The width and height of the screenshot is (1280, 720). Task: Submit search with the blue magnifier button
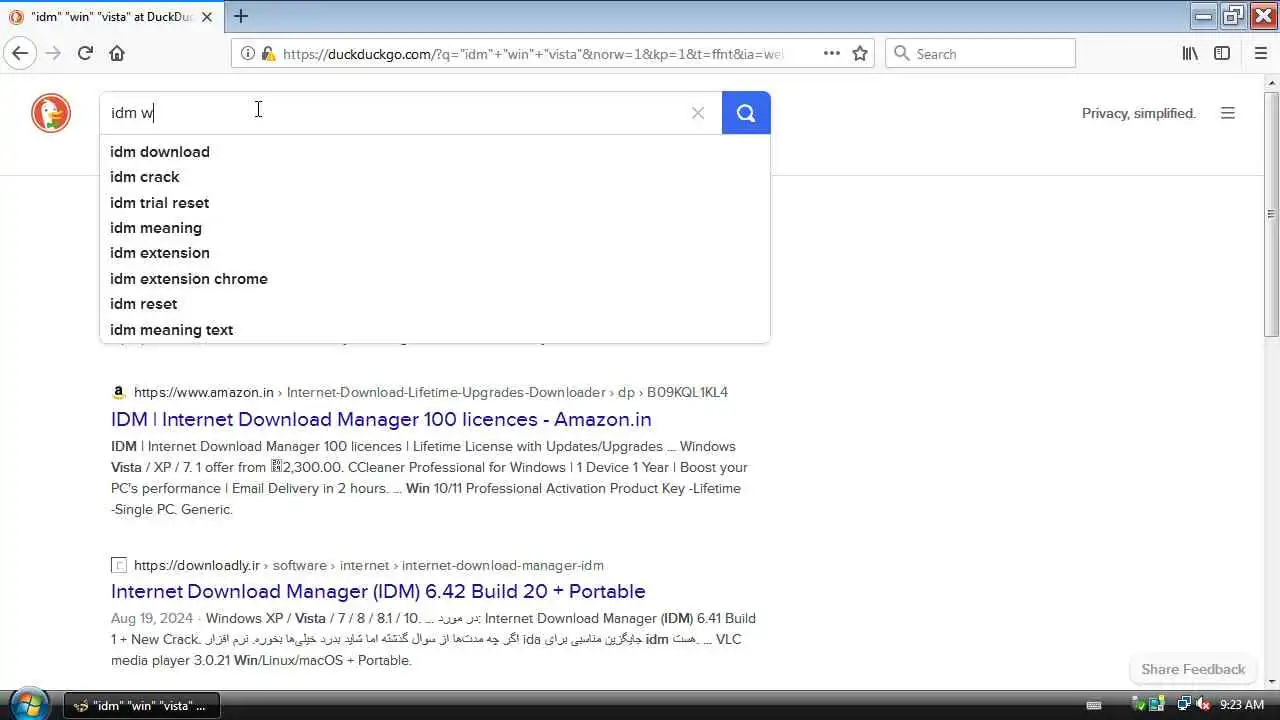coord(746,113)
